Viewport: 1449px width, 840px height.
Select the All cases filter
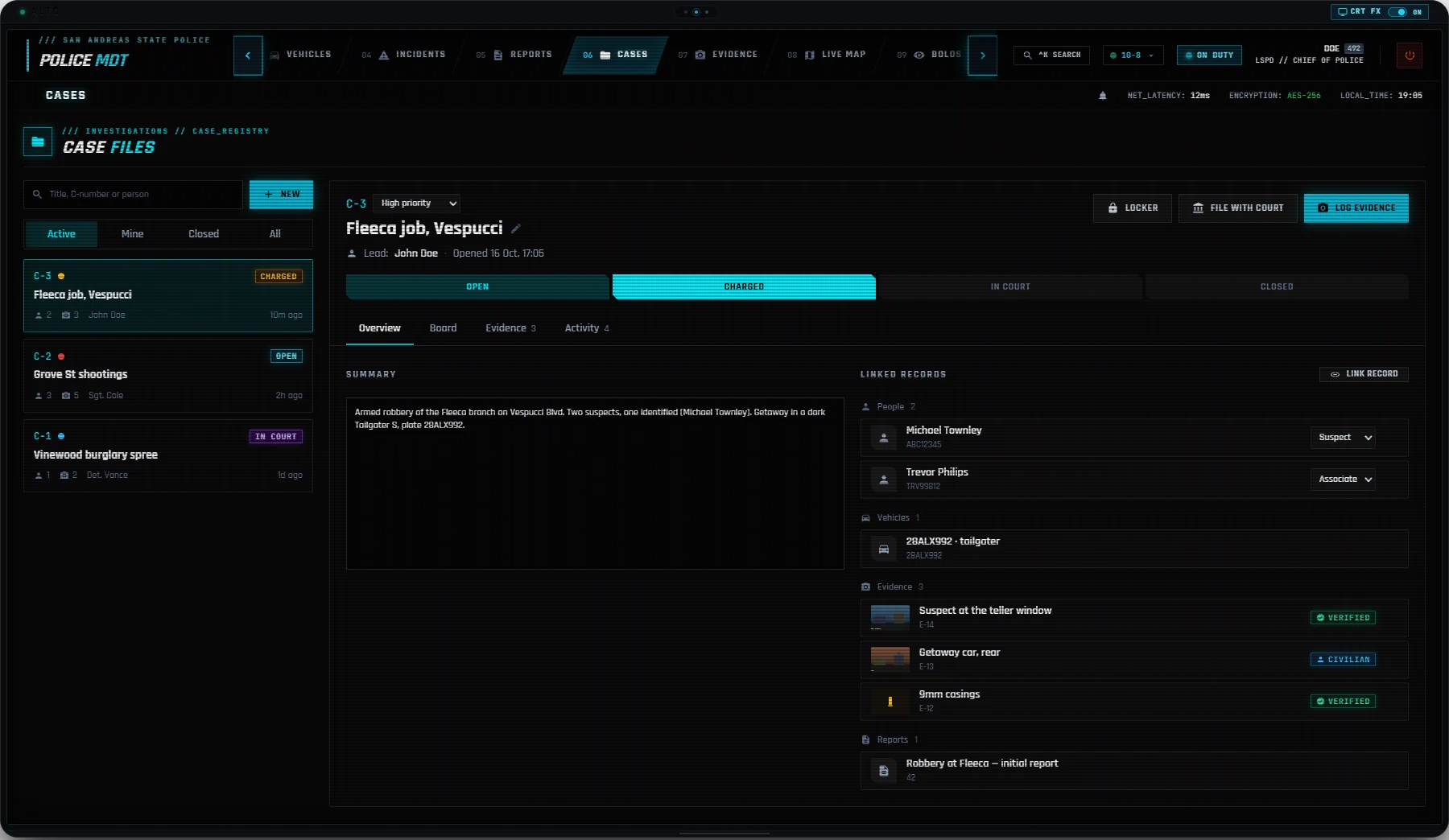[x=275, y=234]
